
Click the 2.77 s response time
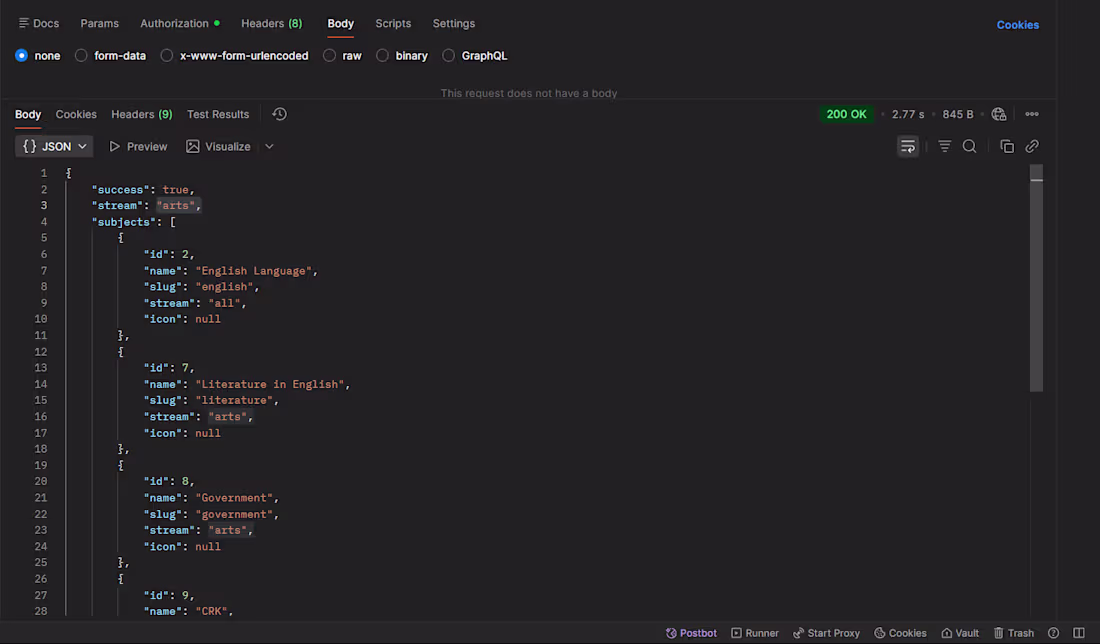908,114
